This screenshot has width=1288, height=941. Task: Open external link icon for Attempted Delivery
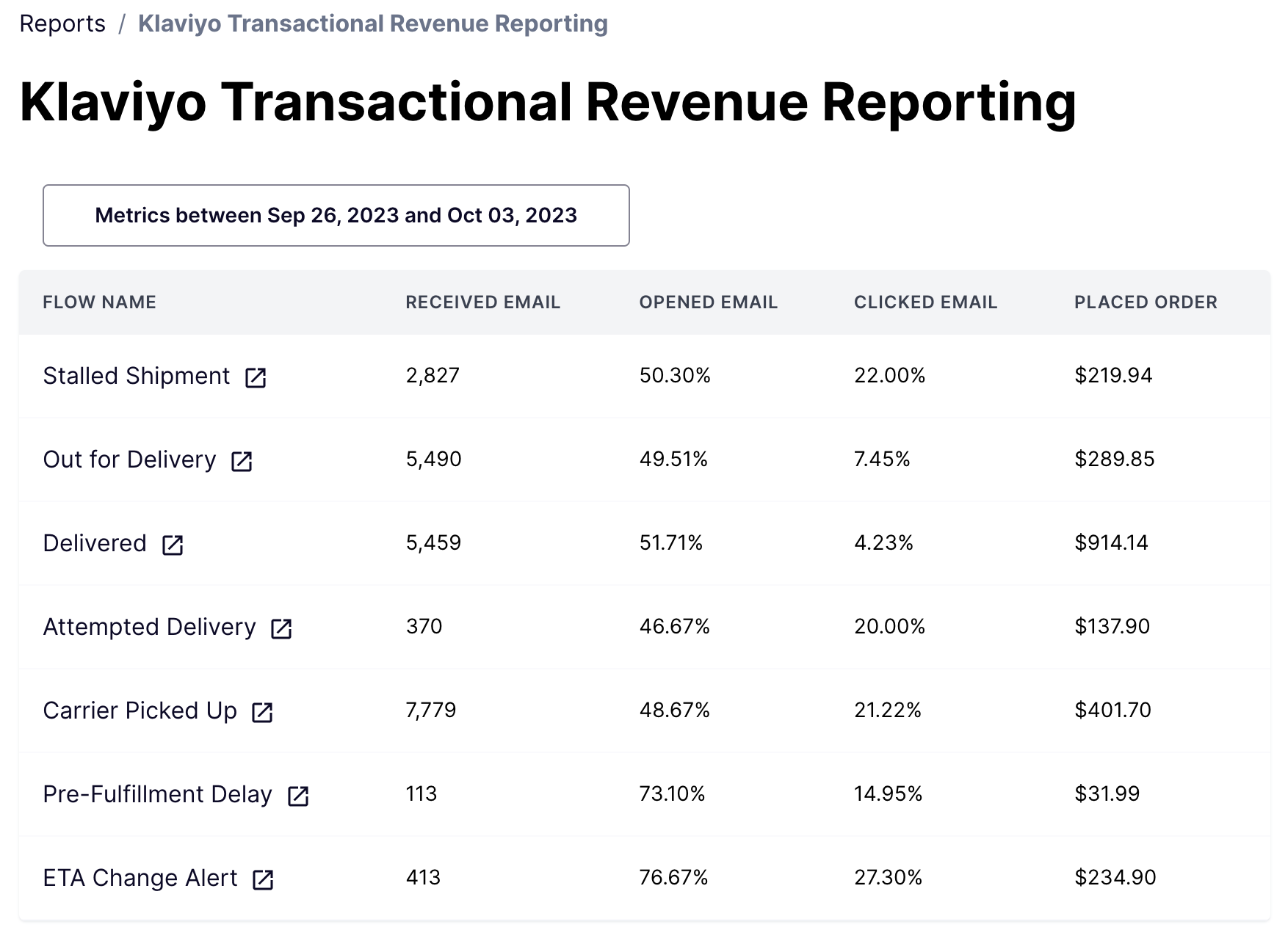coord(281,628)
